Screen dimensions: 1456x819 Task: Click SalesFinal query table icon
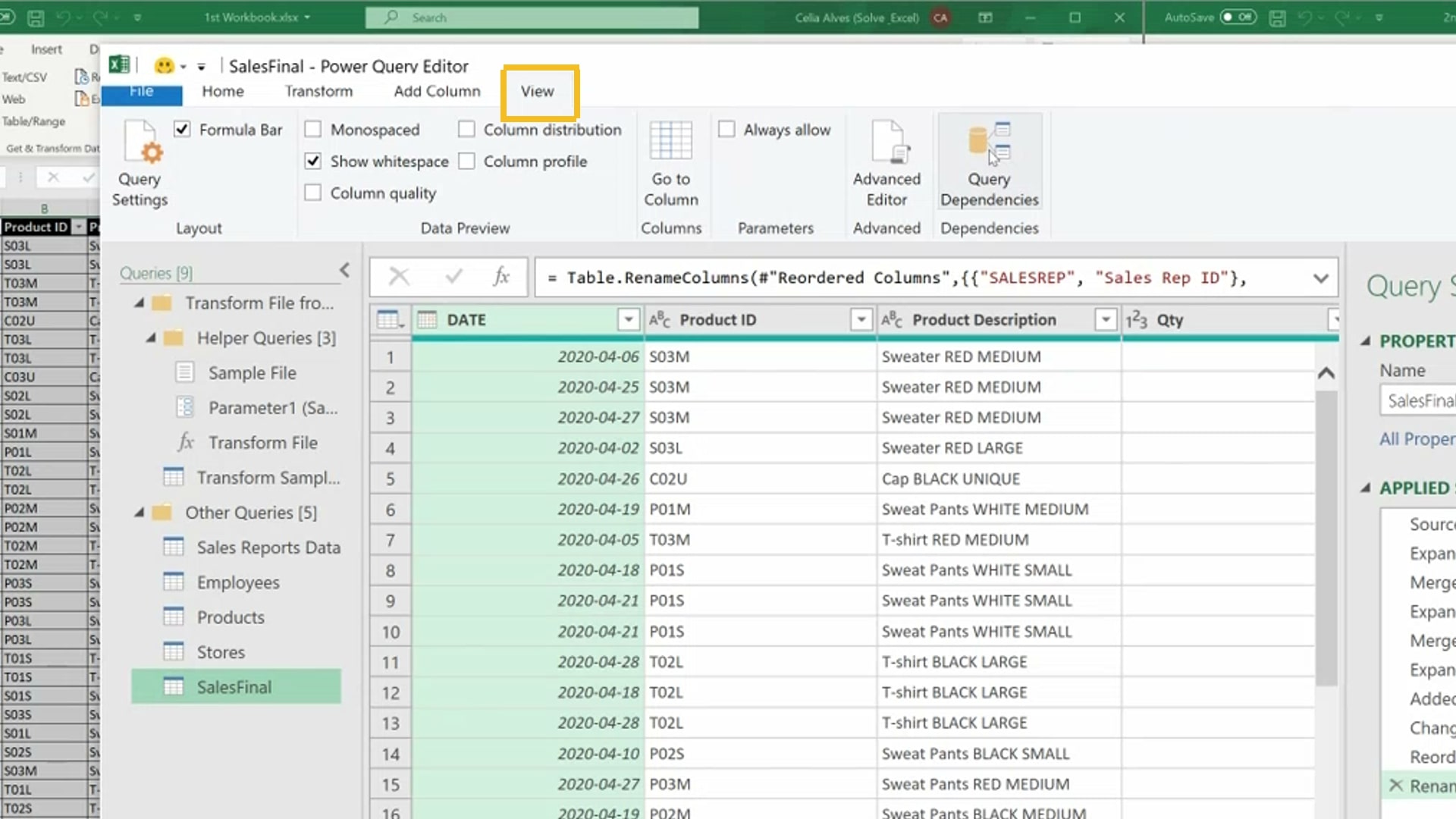174,686
